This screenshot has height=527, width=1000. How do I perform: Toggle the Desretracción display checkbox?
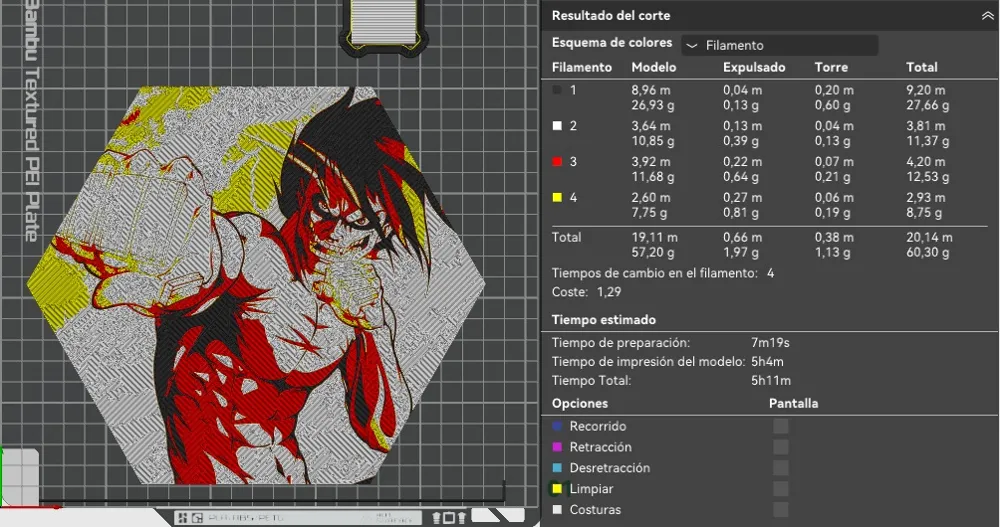click(781, 468)
